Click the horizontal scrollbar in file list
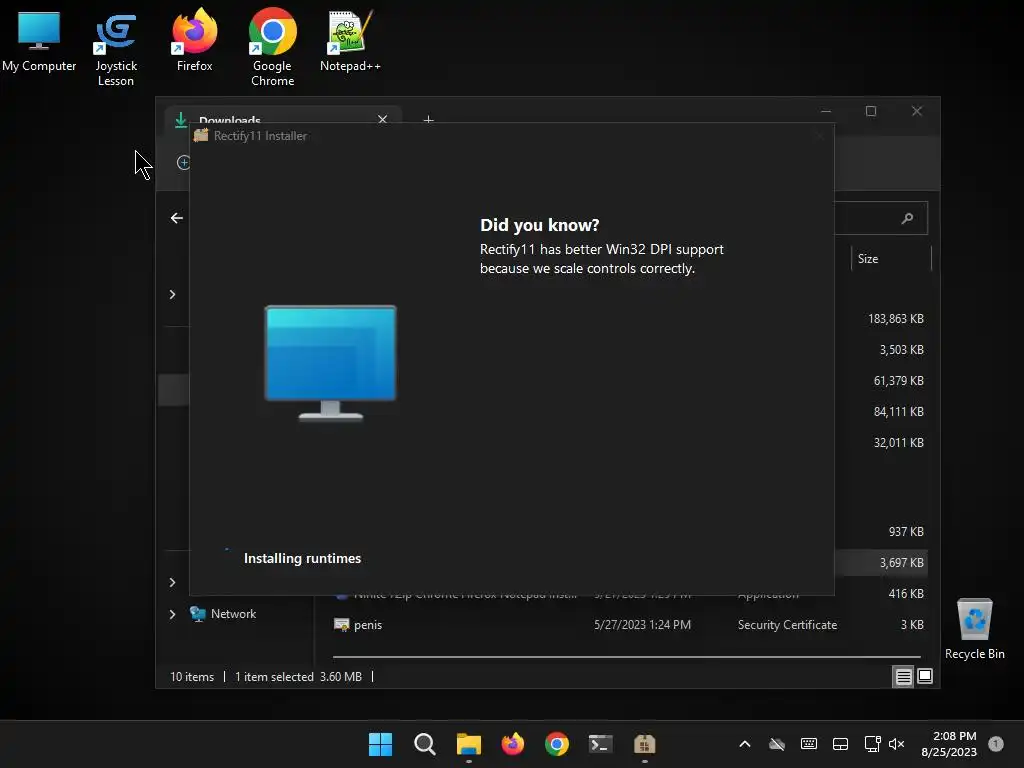This screenshot has width=1024, height=768. [x=626, y=657]
